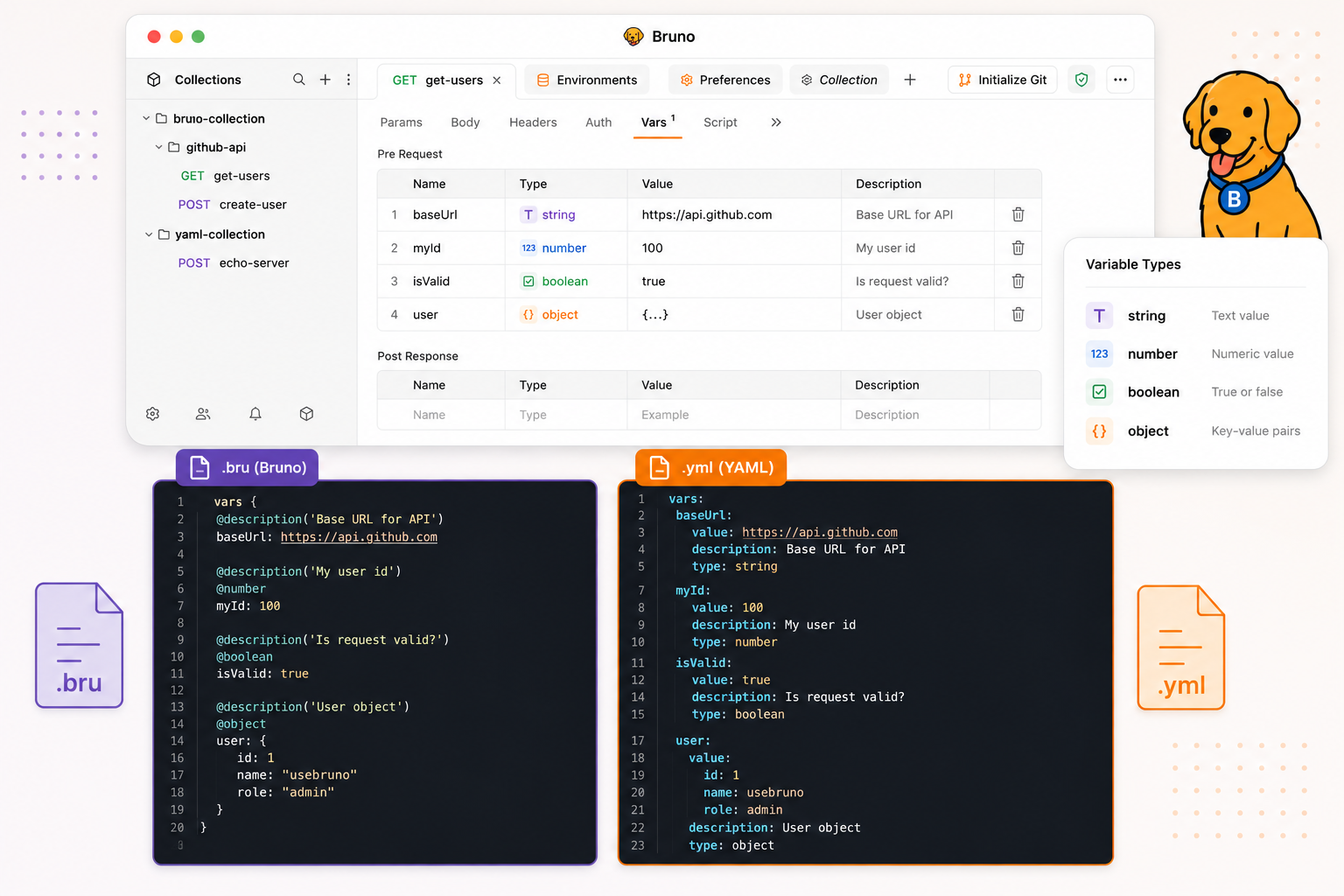Select object in Variable Types panel

pyautogui.click(x=1195, y=431)
